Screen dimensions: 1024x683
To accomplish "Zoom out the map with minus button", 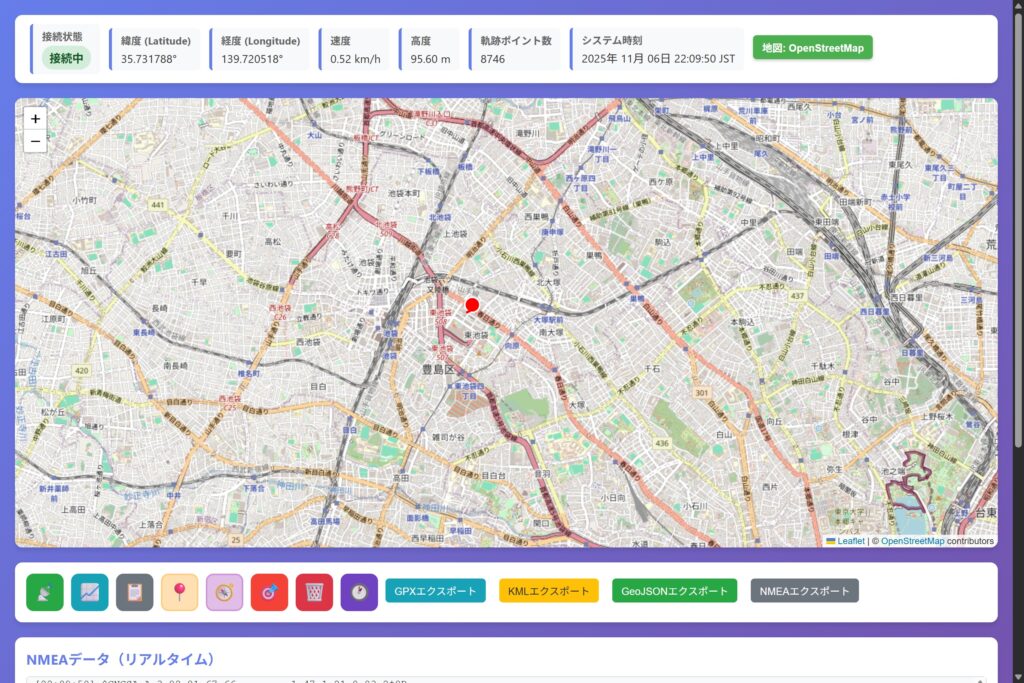I will (x=36, y=141).
